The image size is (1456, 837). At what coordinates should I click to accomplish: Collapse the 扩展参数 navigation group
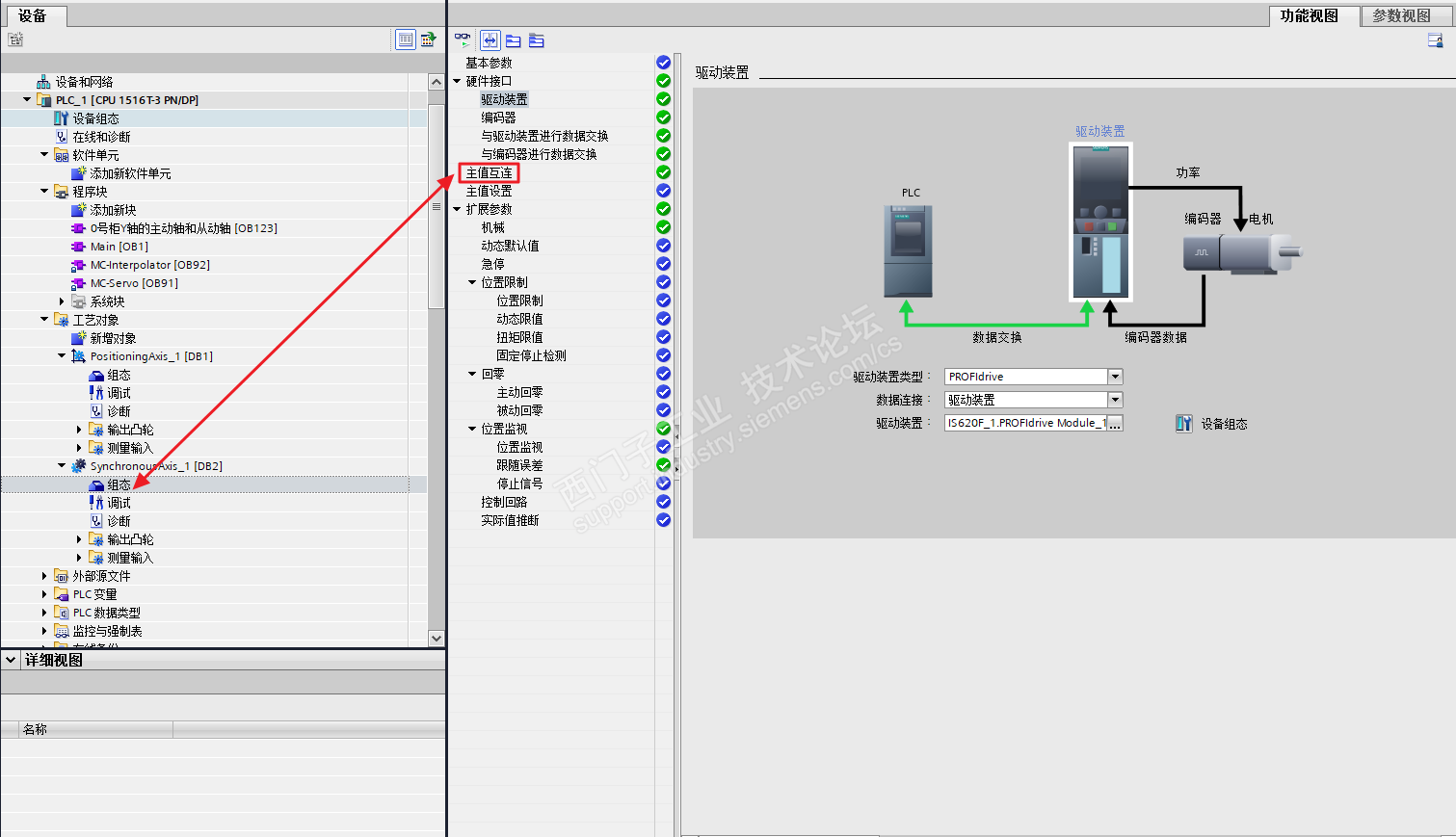pos(457,209)
